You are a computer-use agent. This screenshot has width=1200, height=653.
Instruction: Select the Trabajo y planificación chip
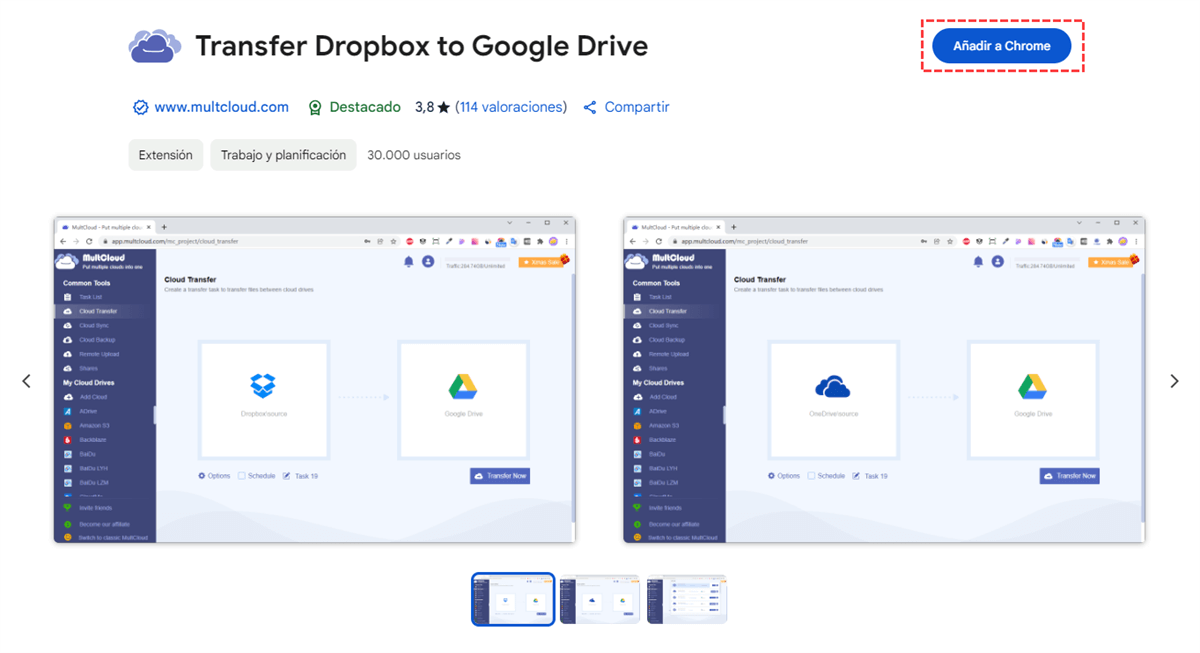[x=283, y=155]
